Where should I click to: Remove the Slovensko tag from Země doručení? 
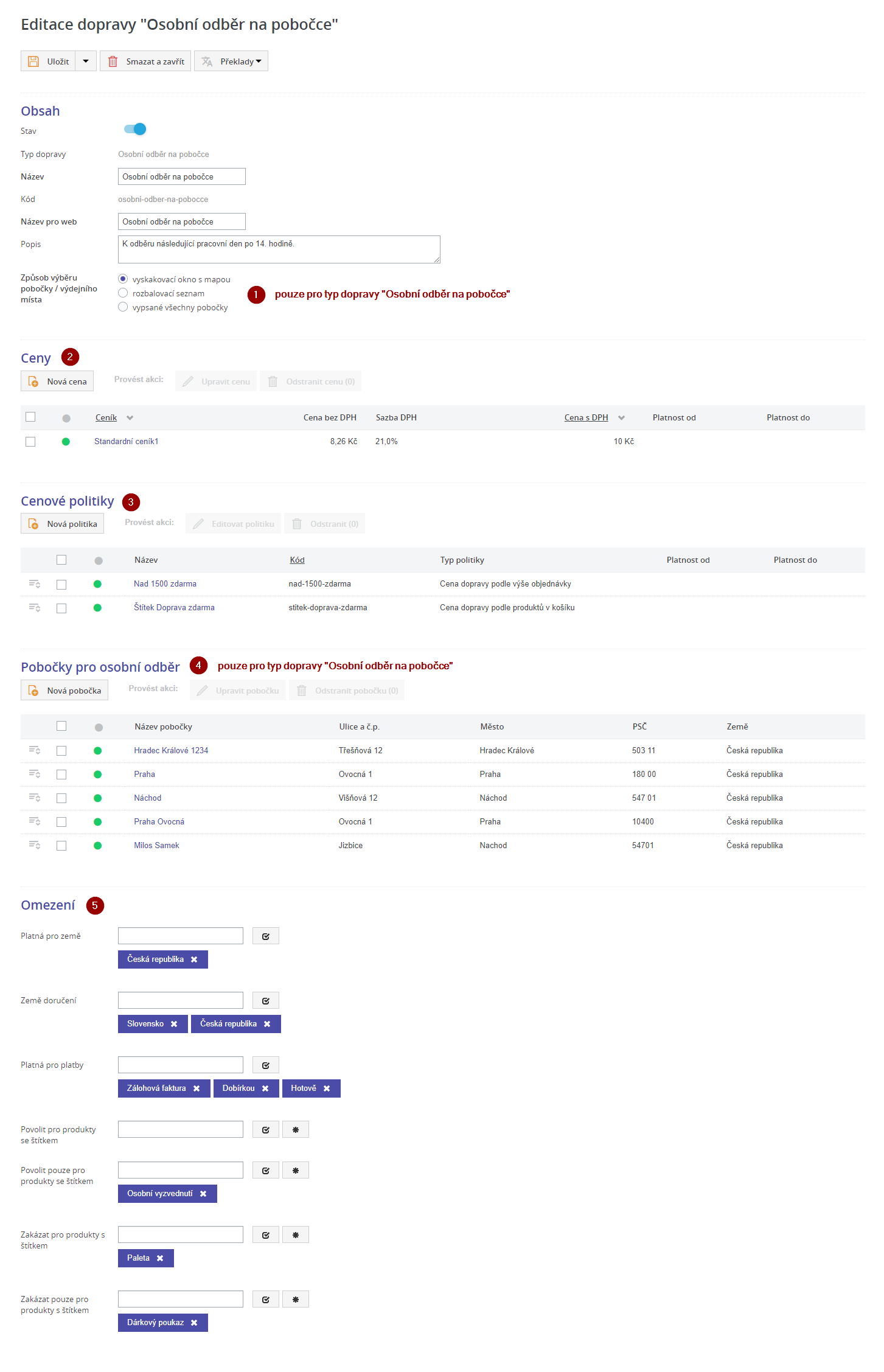[174, 1024]
